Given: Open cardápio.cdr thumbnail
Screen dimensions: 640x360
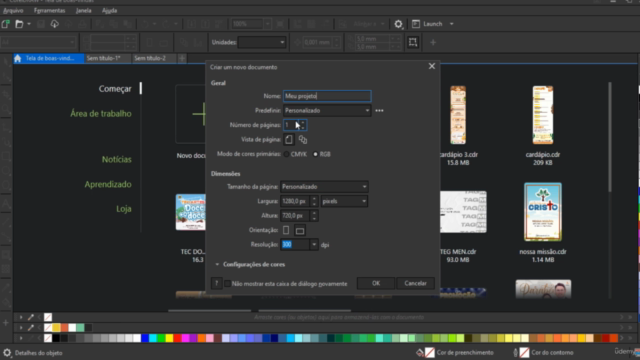Looking at the screenshot, I should point(542,115).
